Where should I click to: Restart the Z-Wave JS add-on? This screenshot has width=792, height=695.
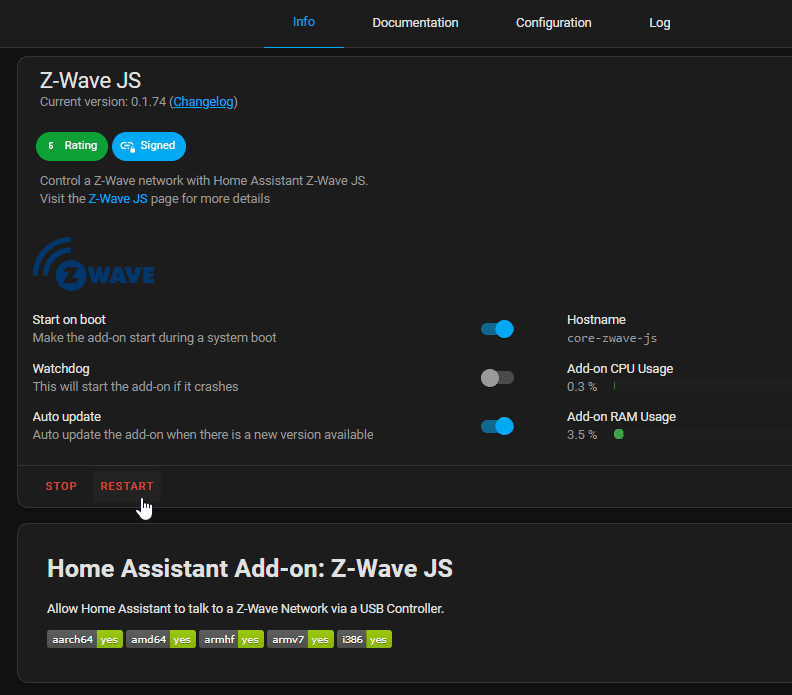point(127,486)
